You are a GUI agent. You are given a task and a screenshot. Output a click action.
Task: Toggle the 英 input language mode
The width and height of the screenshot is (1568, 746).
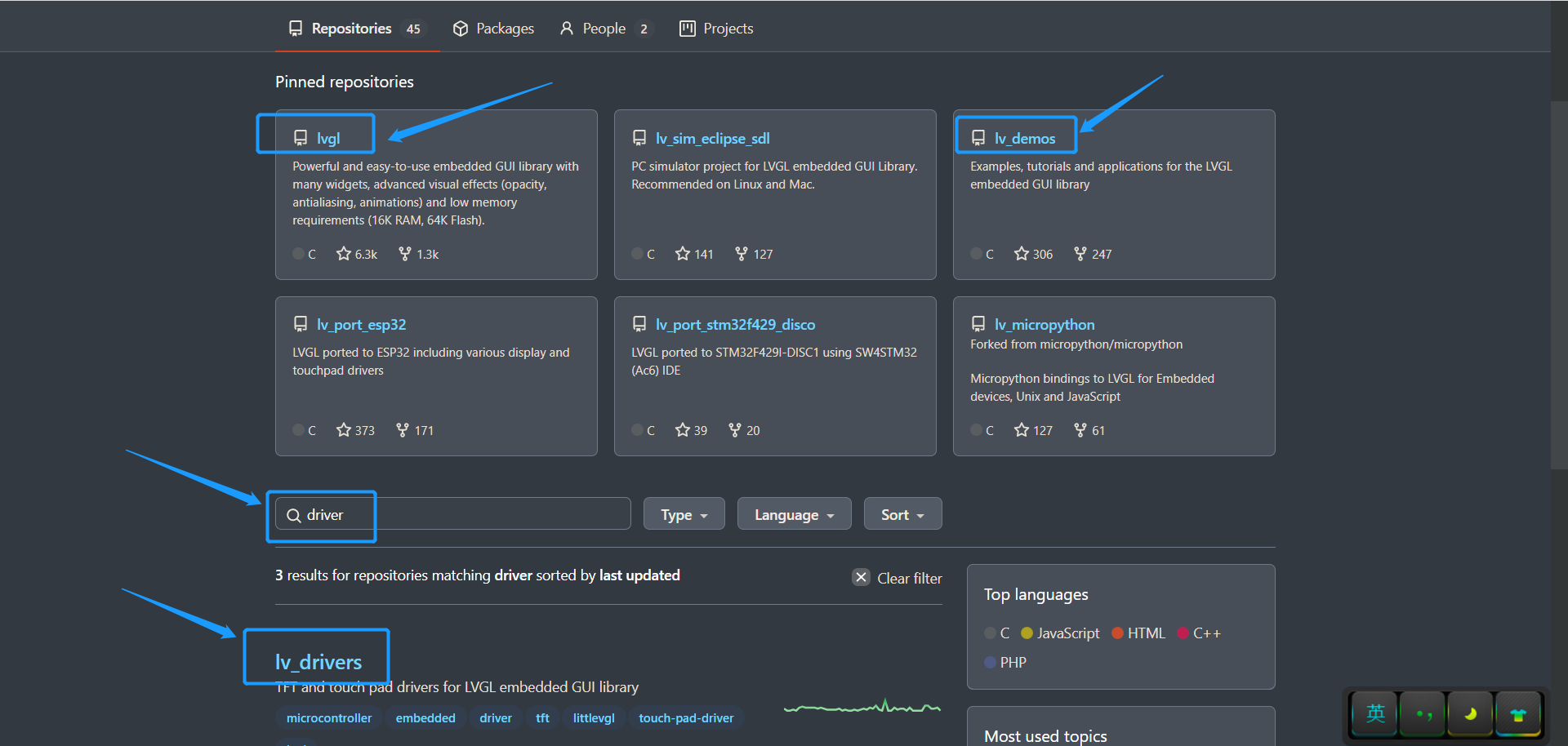click(1375, 714)
